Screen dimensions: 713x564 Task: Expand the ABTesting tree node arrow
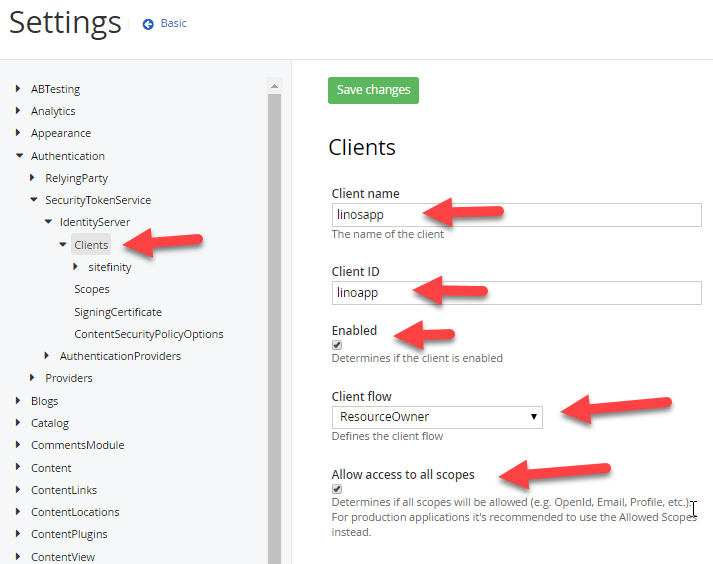18,88
